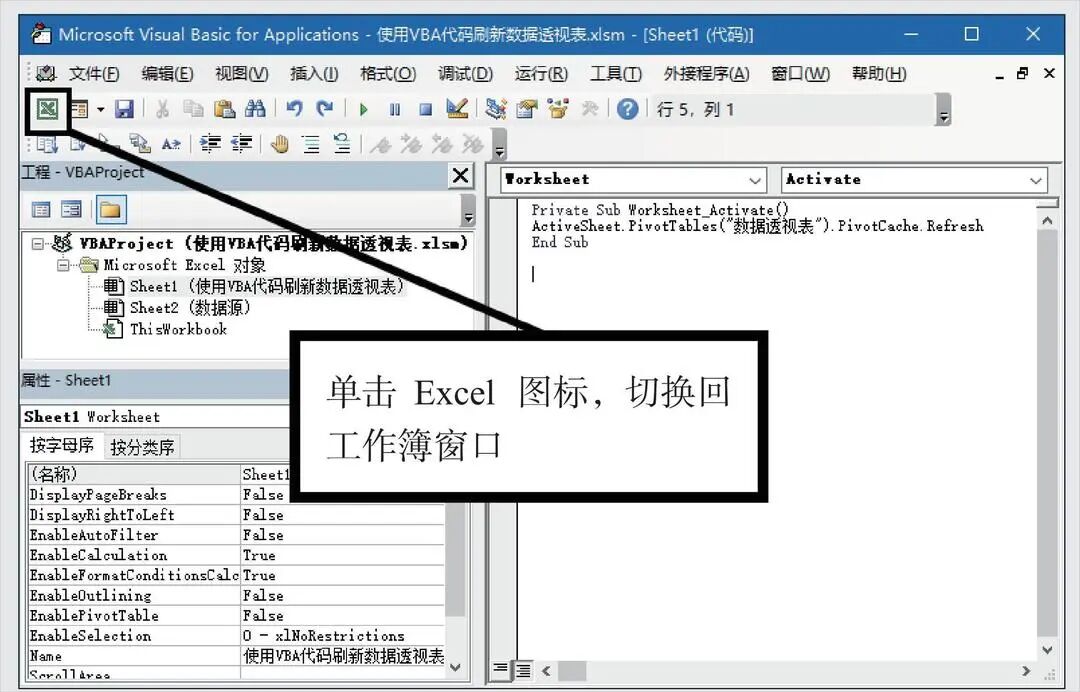Viewport: 1080px width, 692px height.
Task: Toggle Folders in the project panel
Action: 111,209
